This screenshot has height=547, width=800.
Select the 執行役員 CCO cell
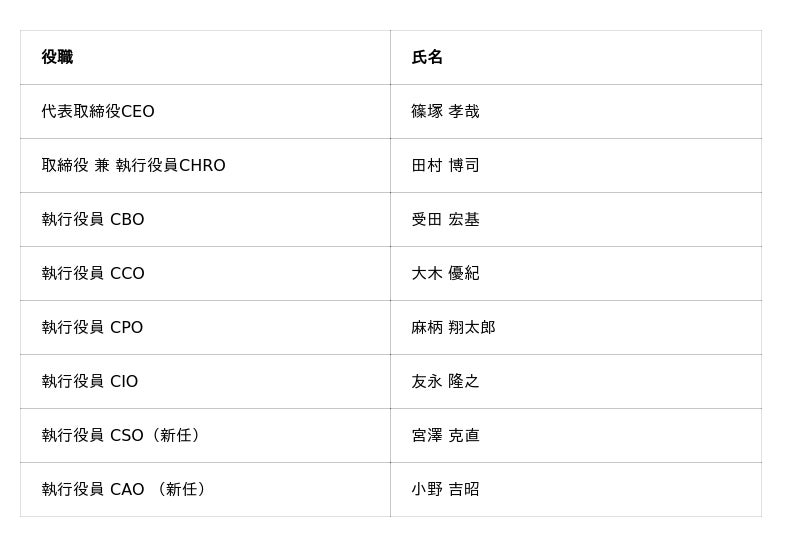tap(93, 274)
